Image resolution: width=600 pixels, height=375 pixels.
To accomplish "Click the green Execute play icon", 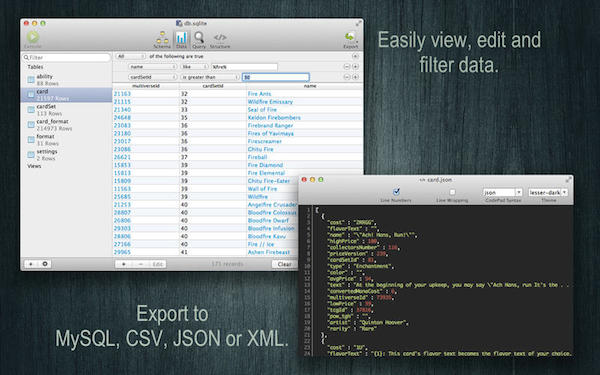I will pyautogui.click(x=33, y=37).
